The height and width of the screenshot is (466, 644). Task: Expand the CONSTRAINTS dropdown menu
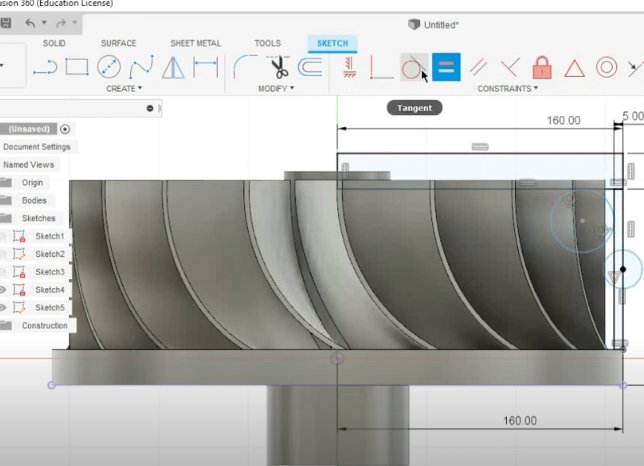click(508, 89)
